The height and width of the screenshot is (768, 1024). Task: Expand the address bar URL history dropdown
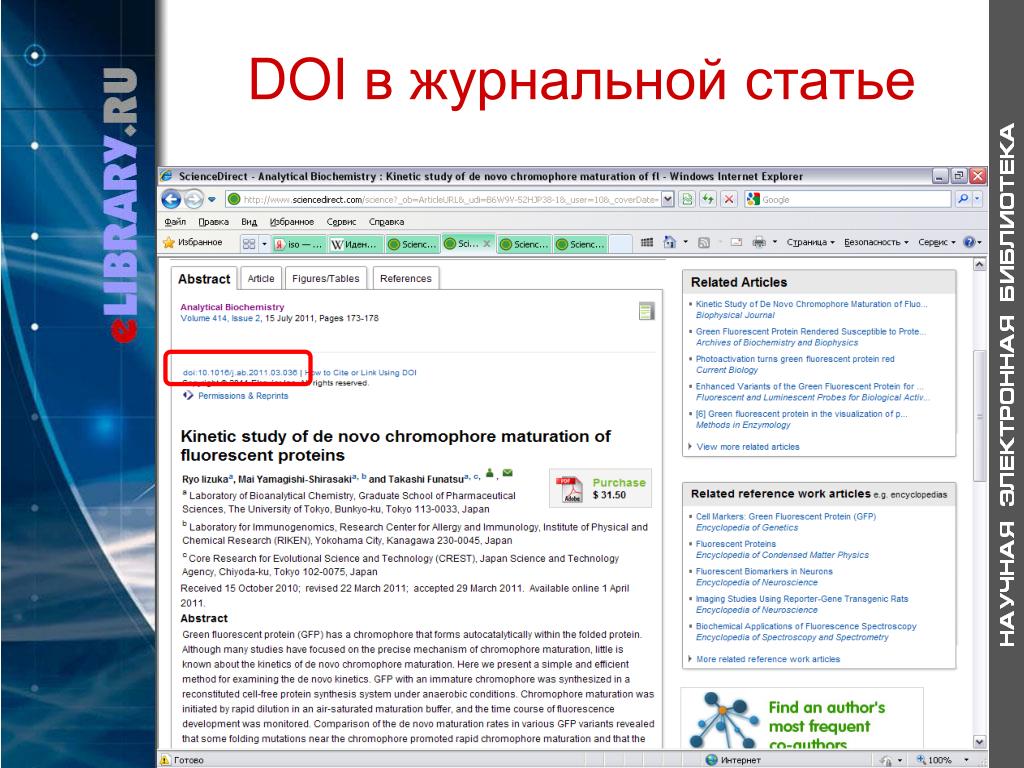(667, 199)
